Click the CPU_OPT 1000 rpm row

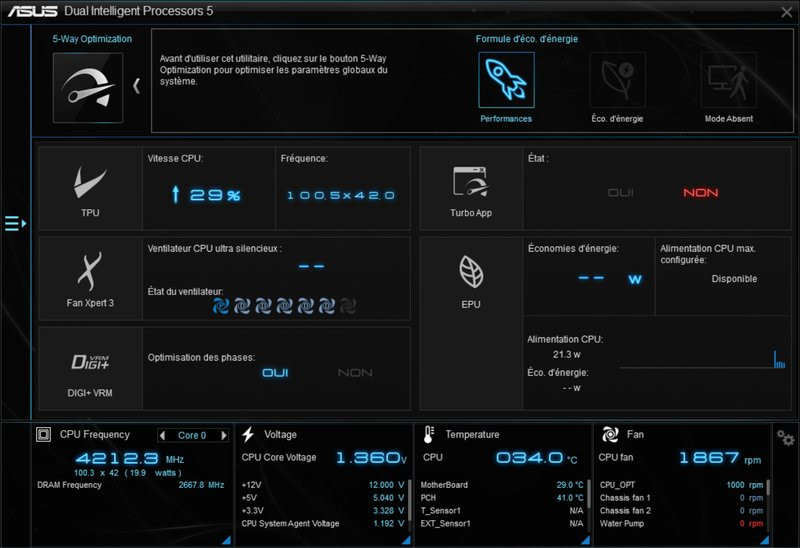pyautogui.click(x=681, y=485)
